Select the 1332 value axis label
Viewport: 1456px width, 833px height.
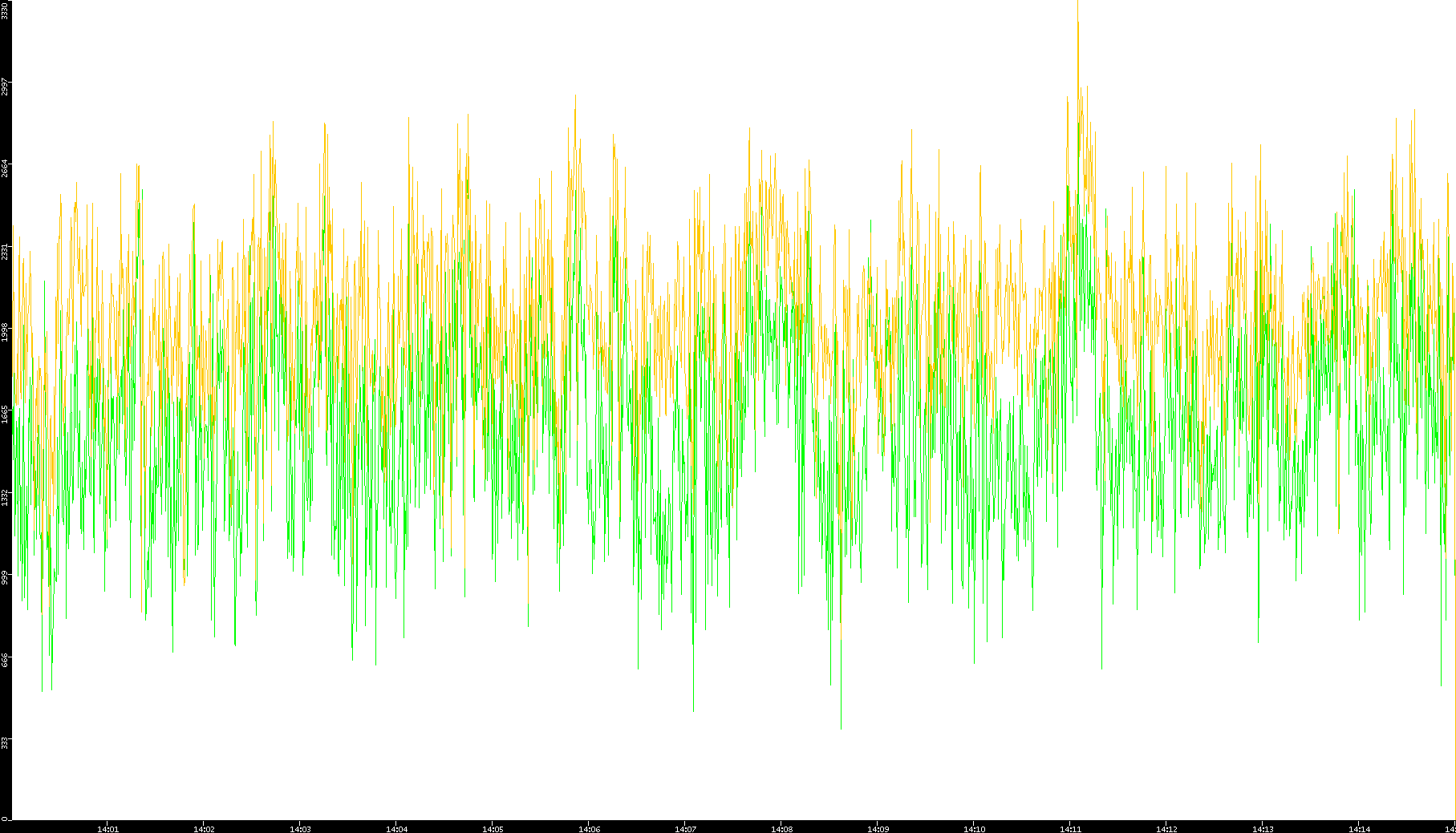tap(5, 496)
